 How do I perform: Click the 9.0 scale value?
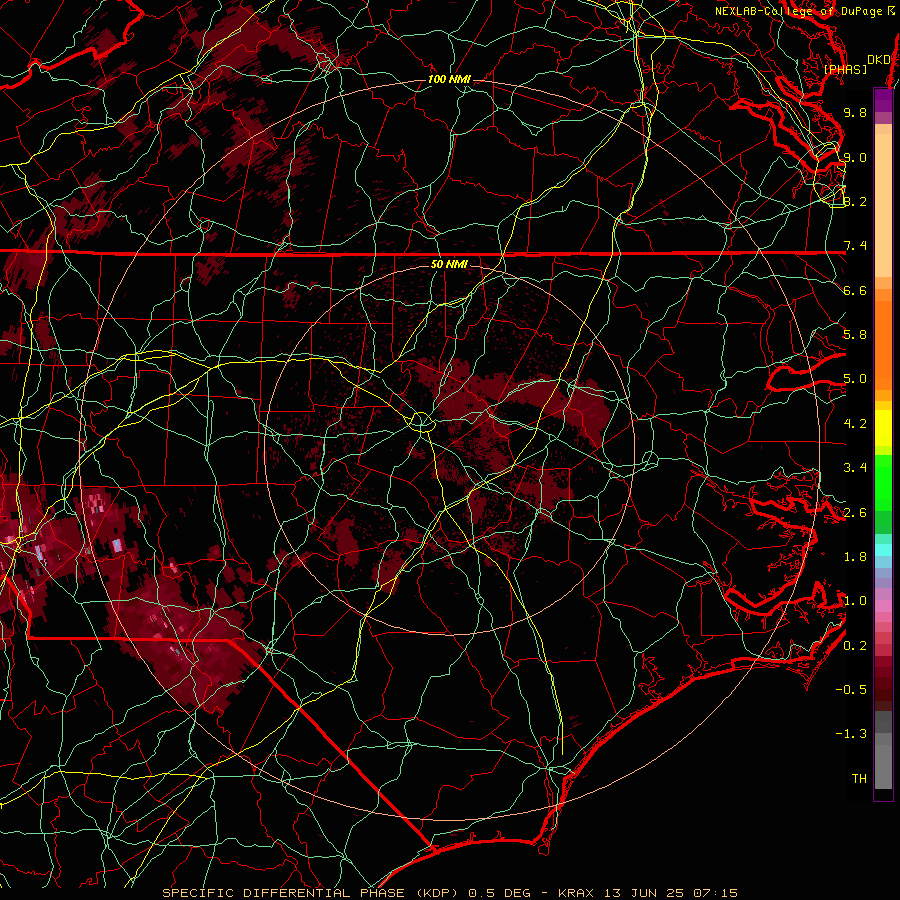click(855, 157)
